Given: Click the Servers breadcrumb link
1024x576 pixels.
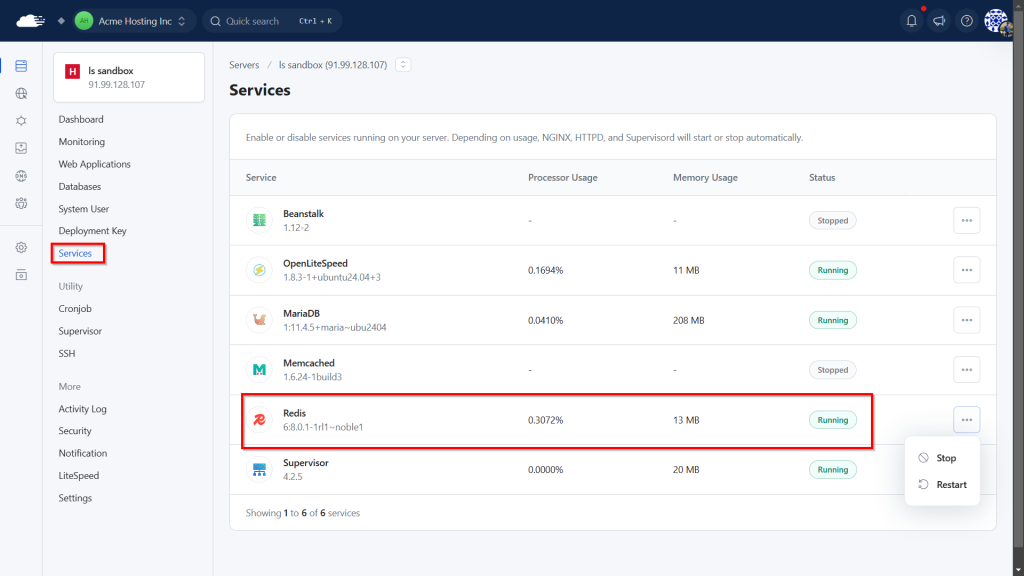Looking at the screenshot, I should 244,65.
